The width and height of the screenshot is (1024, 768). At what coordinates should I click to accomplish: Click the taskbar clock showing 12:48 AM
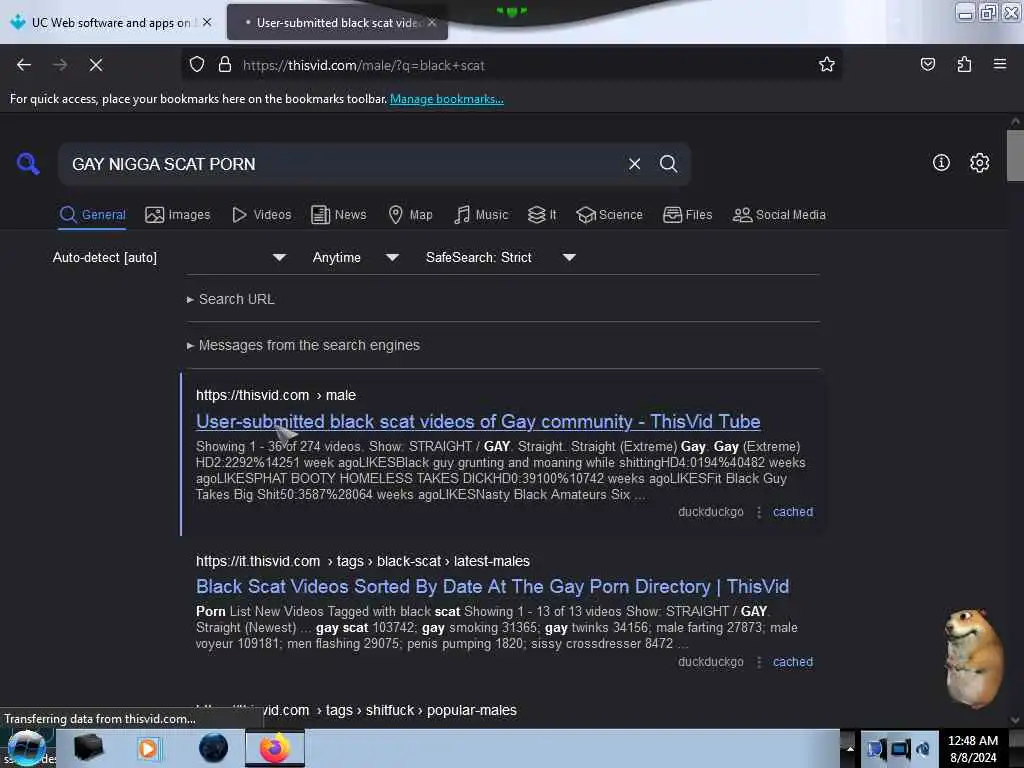pos(973,749)
